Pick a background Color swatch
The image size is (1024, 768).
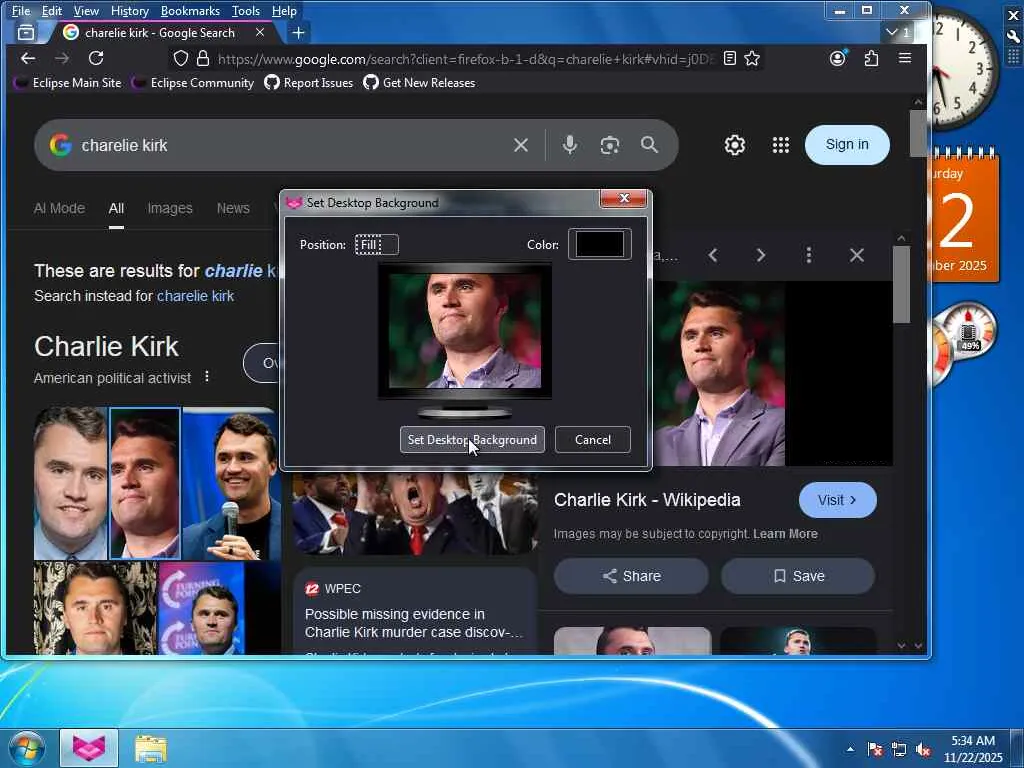[600, 244]
